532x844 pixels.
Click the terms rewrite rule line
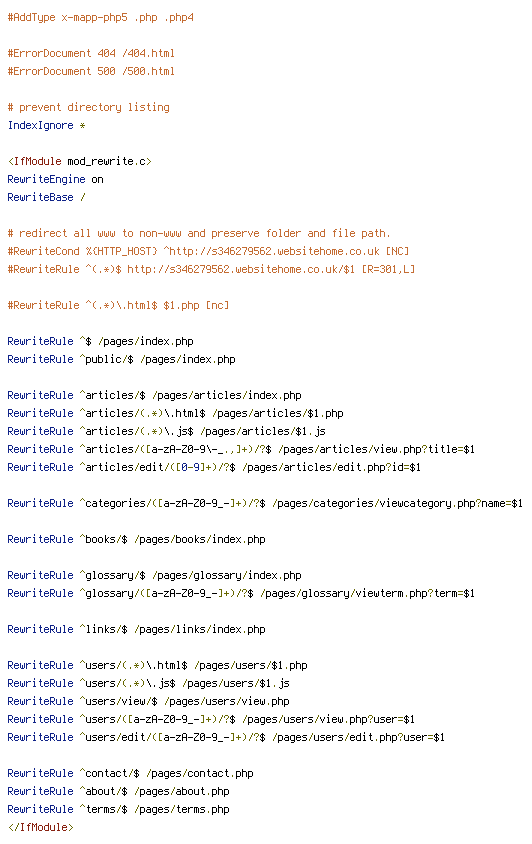(118, 810)
